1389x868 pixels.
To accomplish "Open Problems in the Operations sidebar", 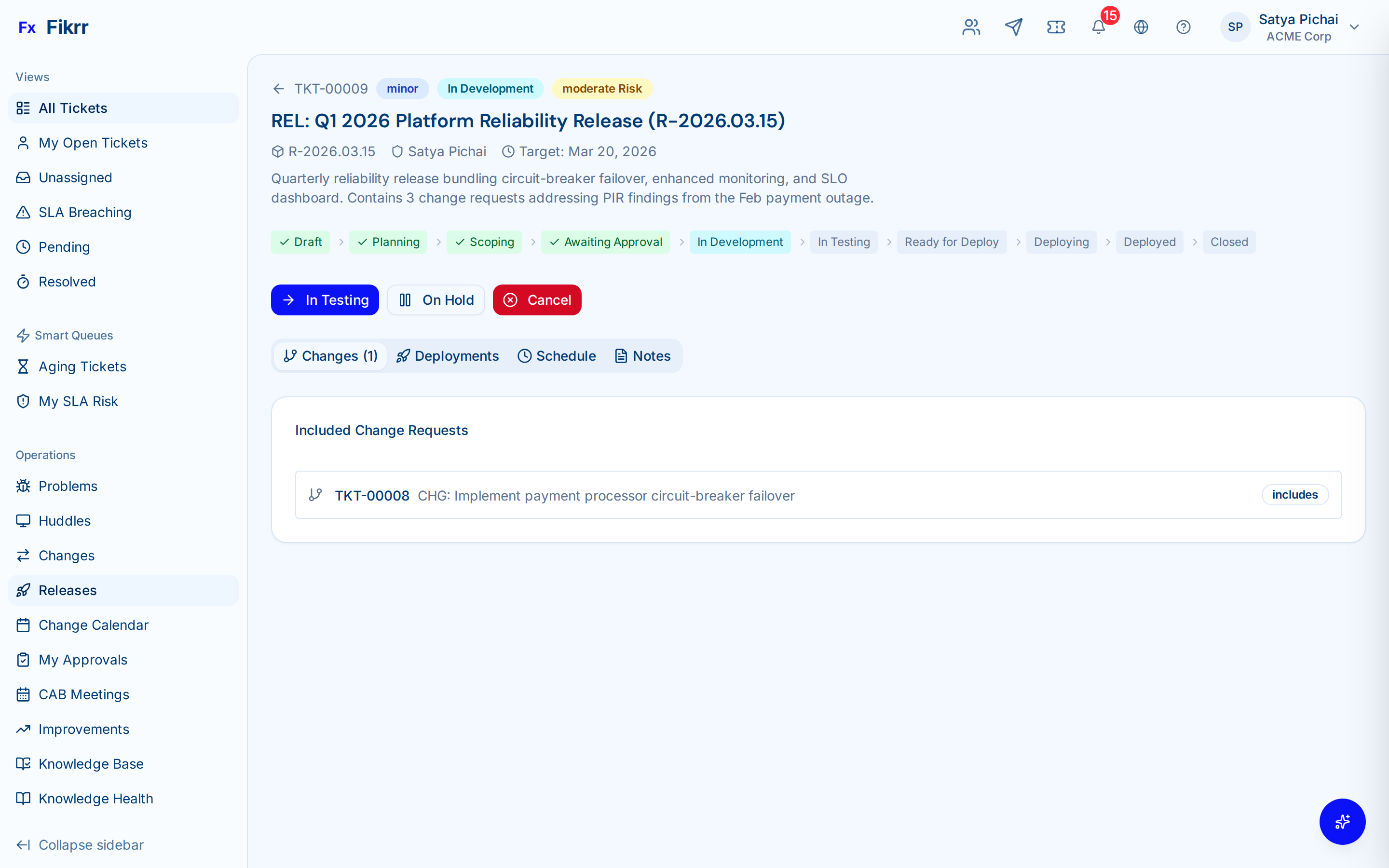I will [68, 486].
